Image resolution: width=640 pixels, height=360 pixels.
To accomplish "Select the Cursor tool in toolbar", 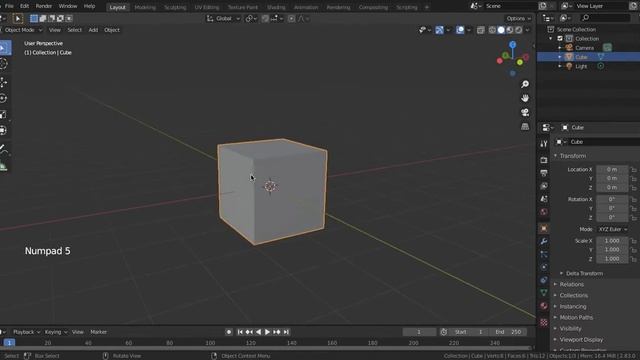I will (x=4, y=64).
